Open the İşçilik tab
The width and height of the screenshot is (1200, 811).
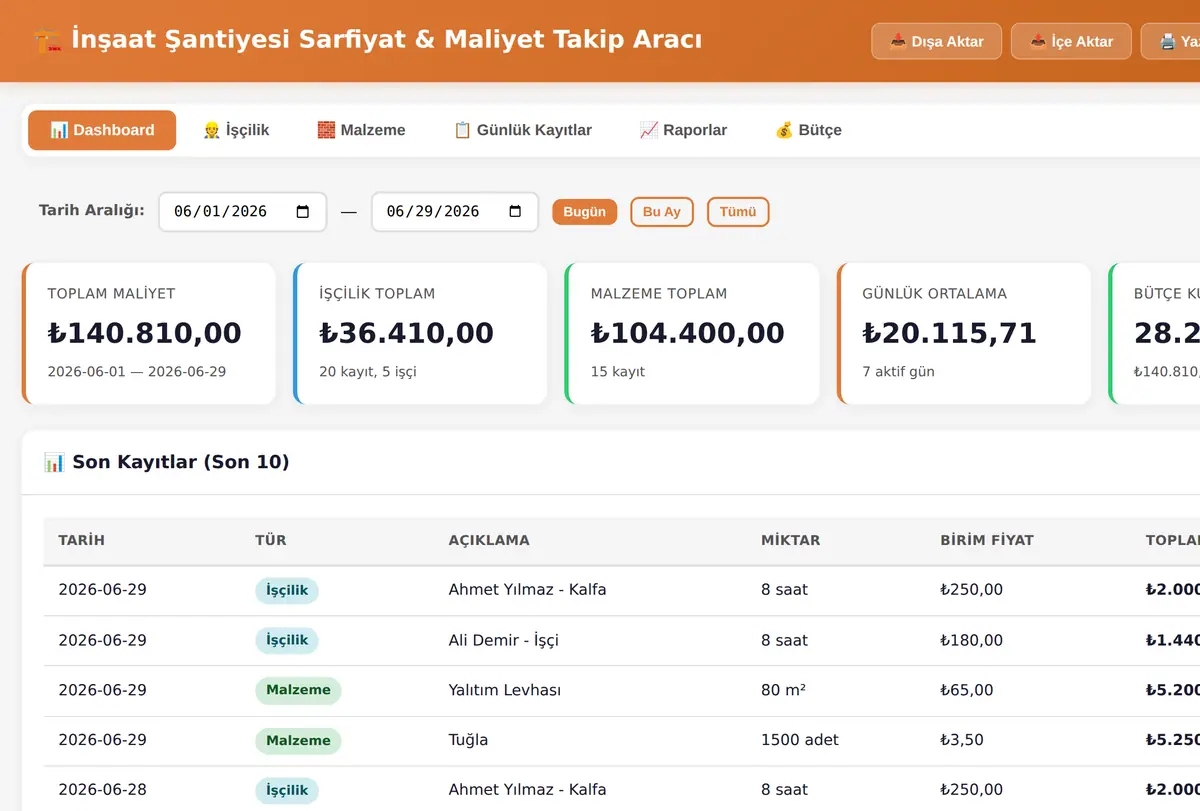(x=236, y=130)
